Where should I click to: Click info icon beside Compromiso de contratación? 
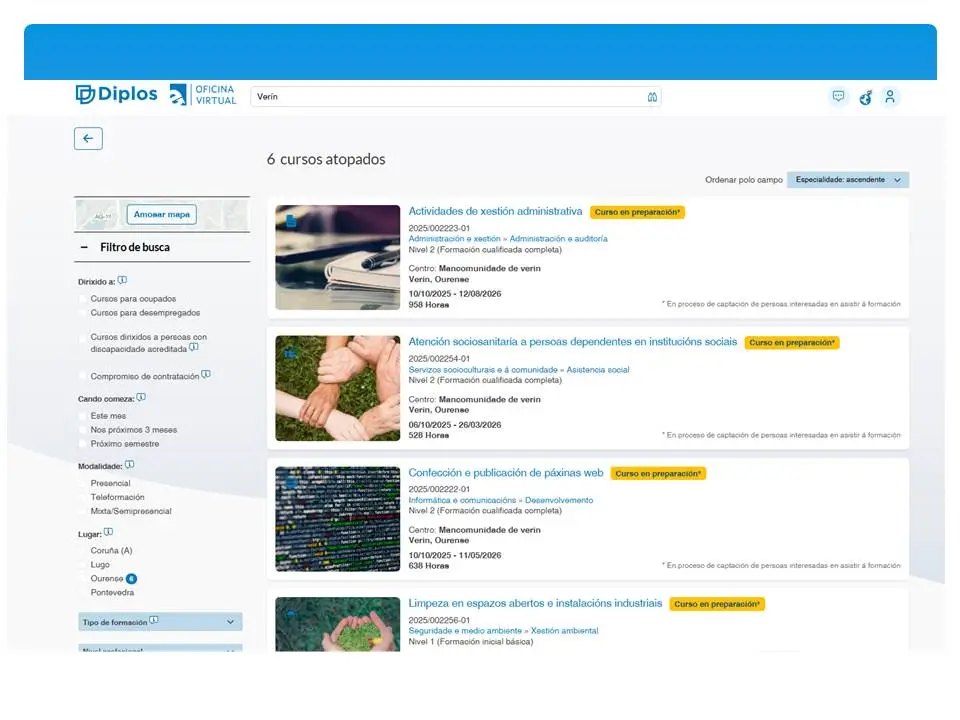pos(206,374)
